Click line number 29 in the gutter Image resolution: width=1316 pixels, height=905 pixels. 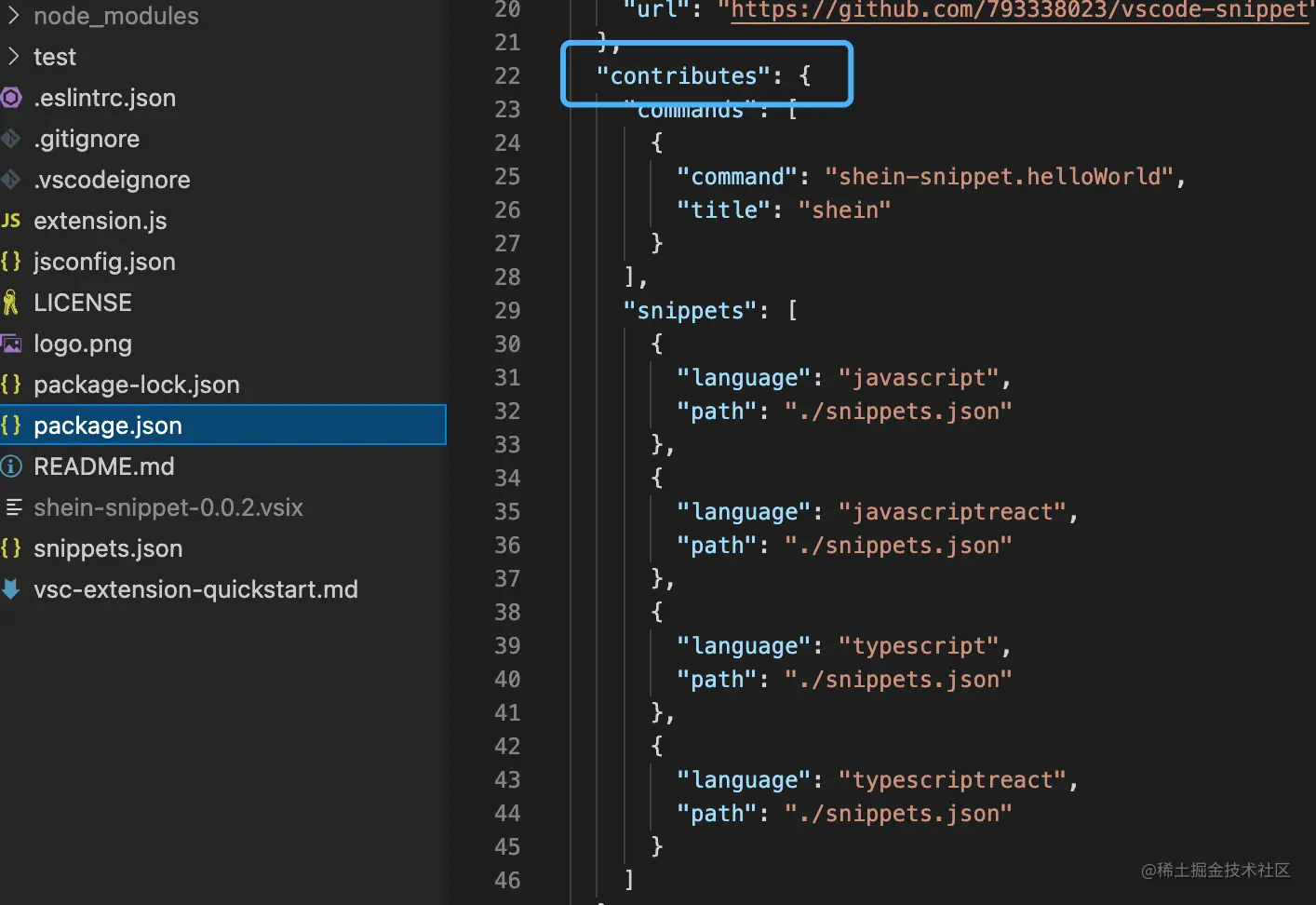click(507, 310)
